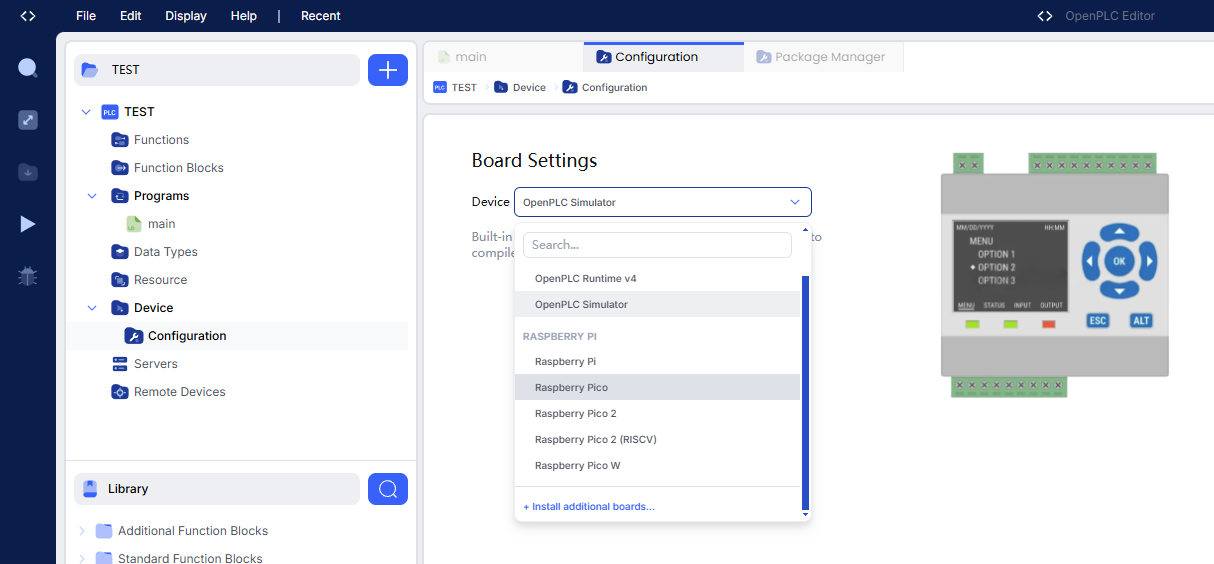1214x564 pixels.
Task: Click the expand arrows sidebar icon
Action: (28, 120)
